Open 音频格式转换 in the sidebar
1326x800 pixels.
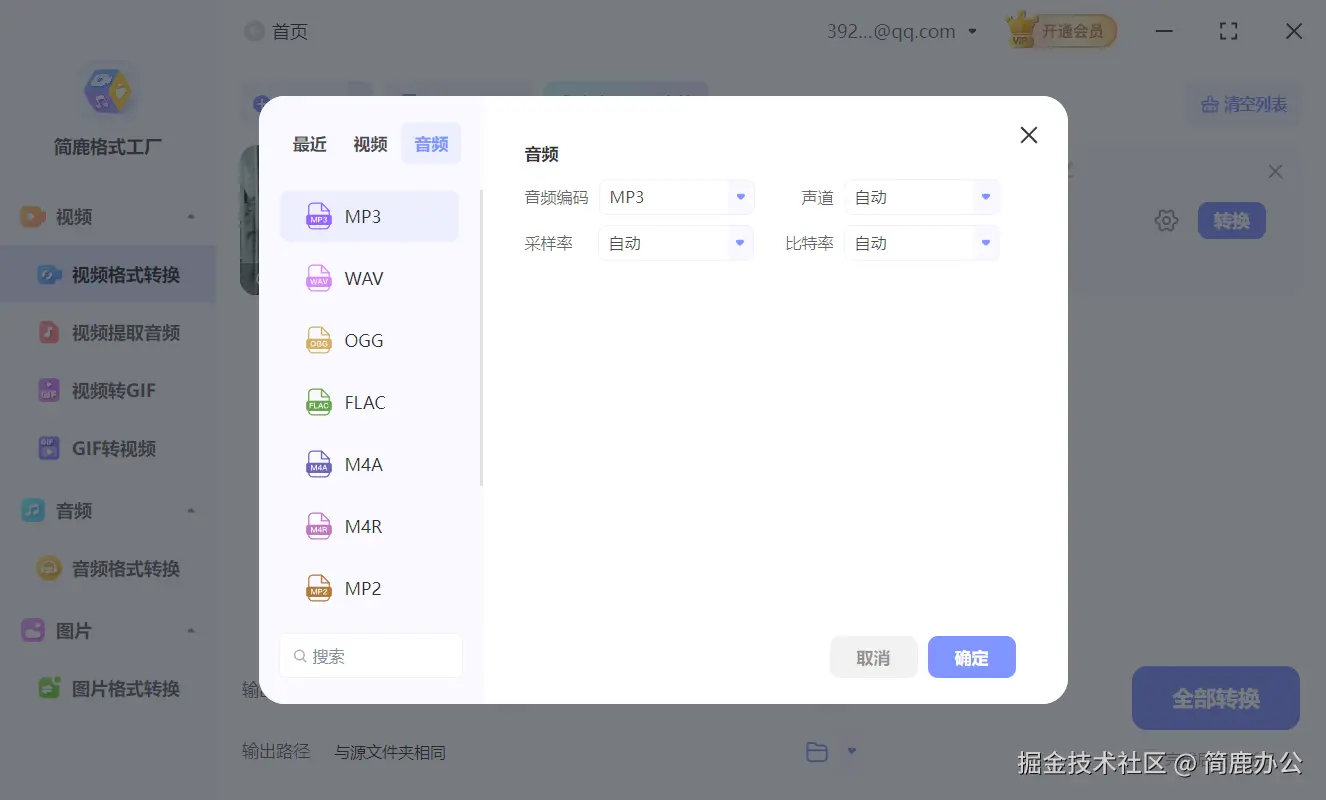108,569
